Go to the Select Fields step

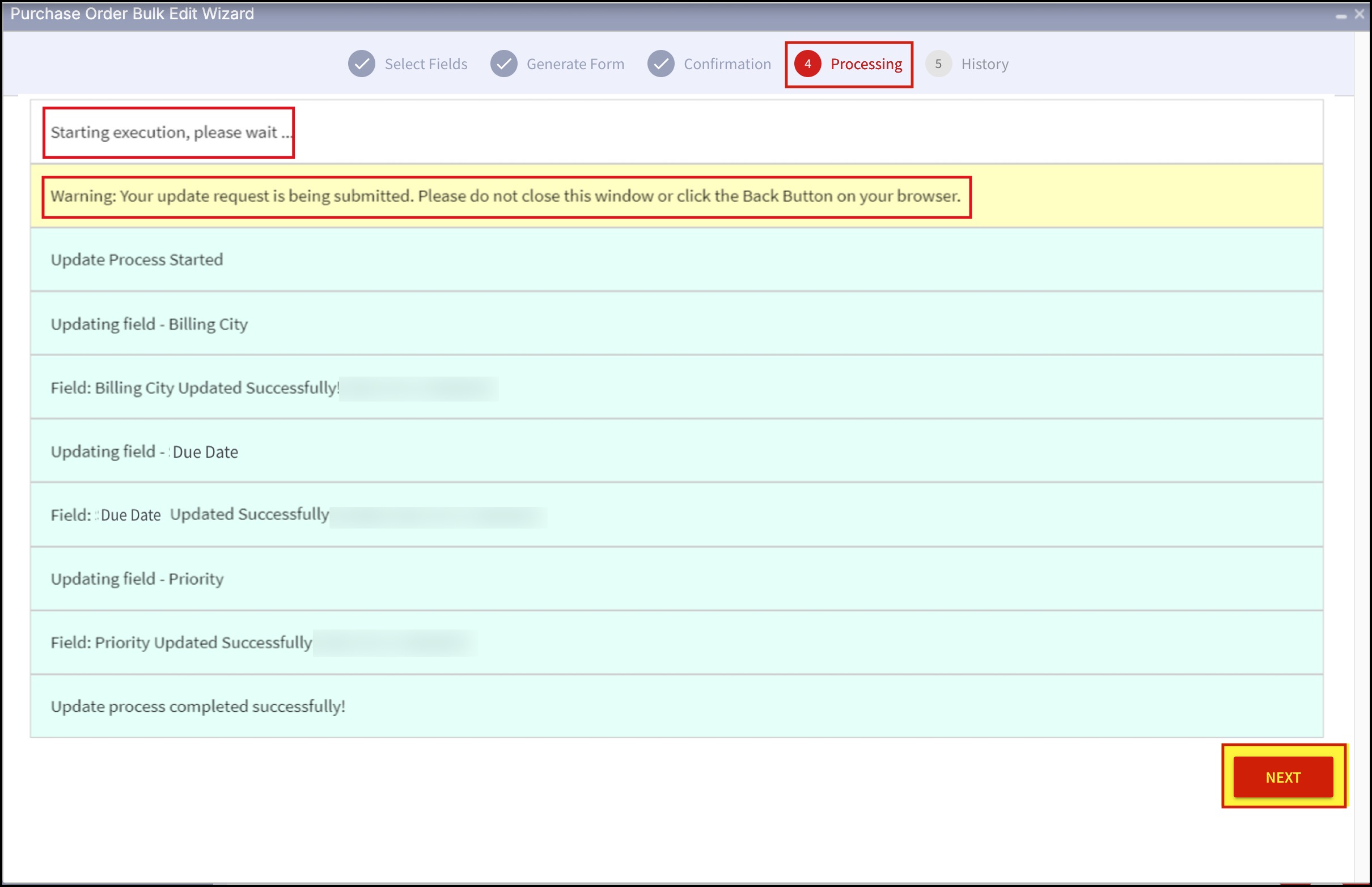(425, 64)
